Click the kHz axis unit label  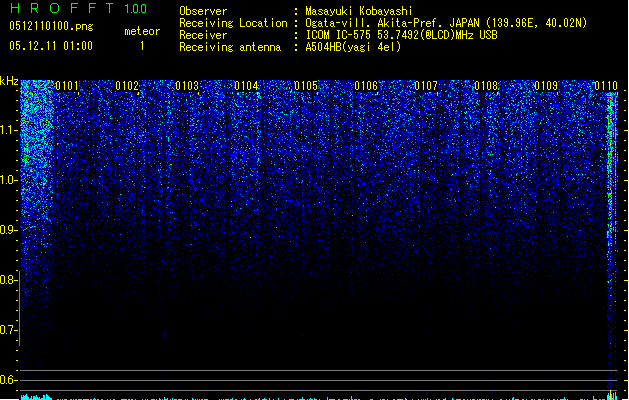click(9, 81)
